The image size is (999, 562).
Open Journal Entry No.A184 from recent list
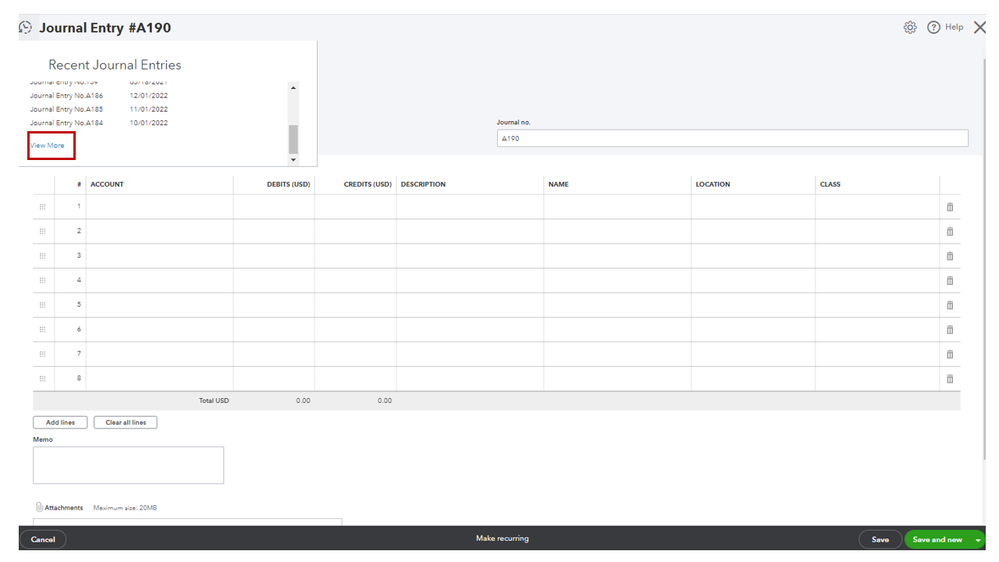pos(66,123)
